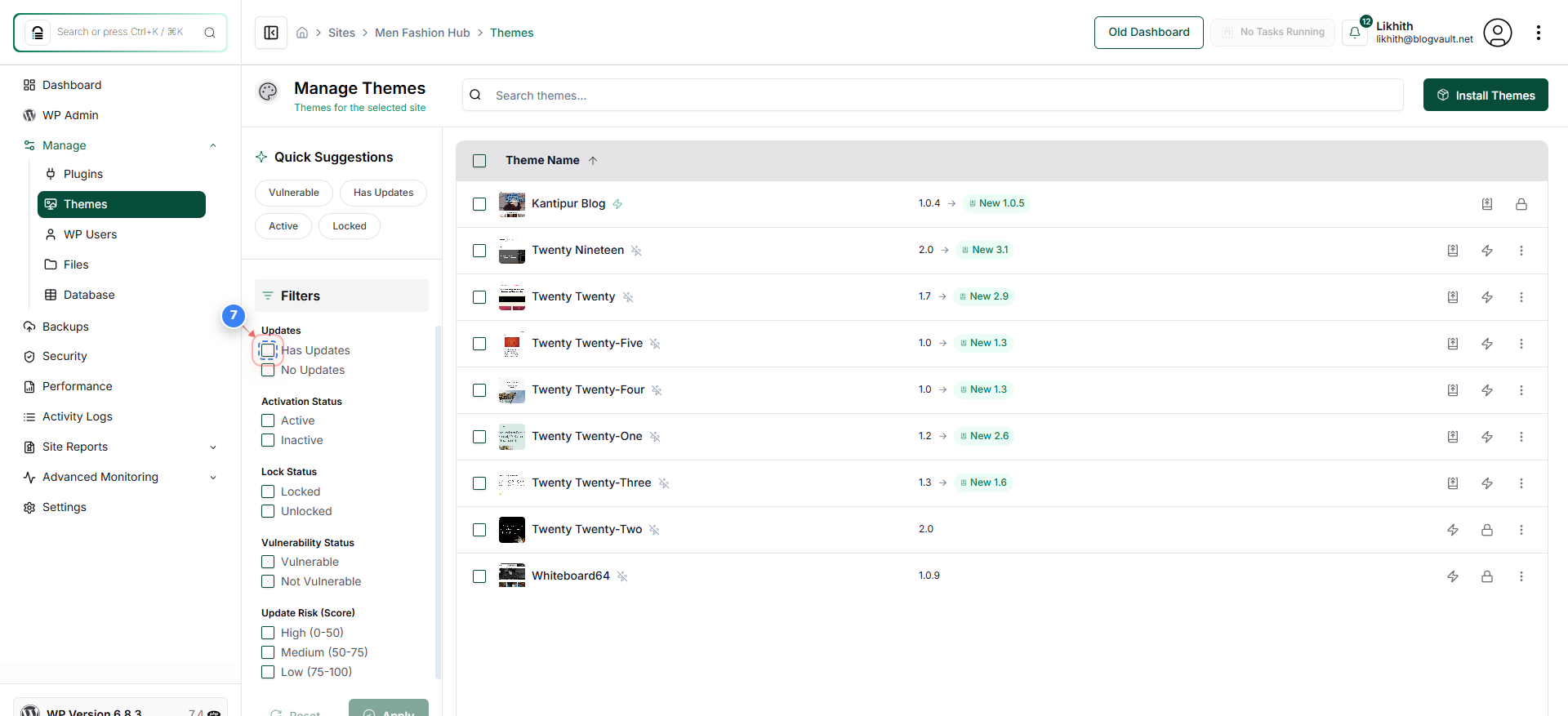Open the user profile avatar
Viewport: 1568px width, 716px height.
(1498, 33)
